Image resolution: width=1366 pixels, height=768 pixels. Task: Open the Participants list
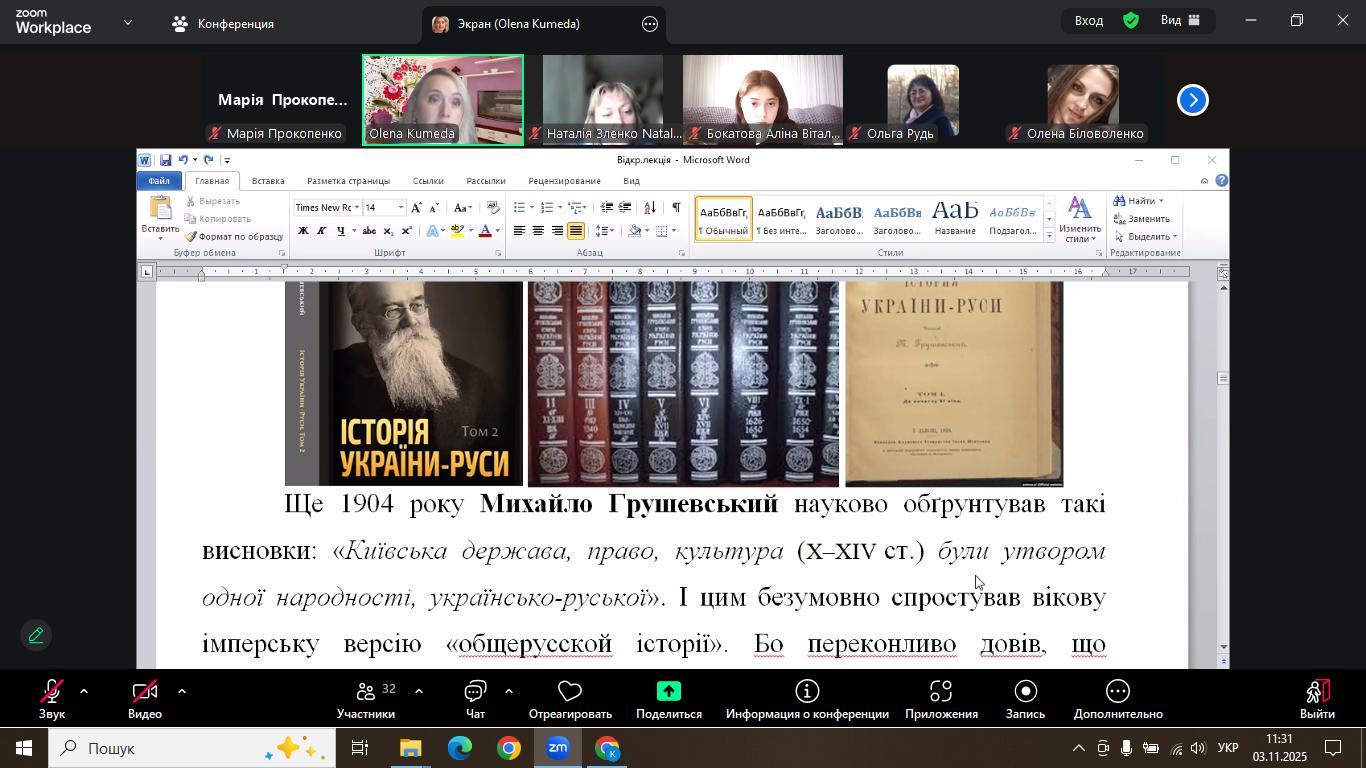pos(366,699)
